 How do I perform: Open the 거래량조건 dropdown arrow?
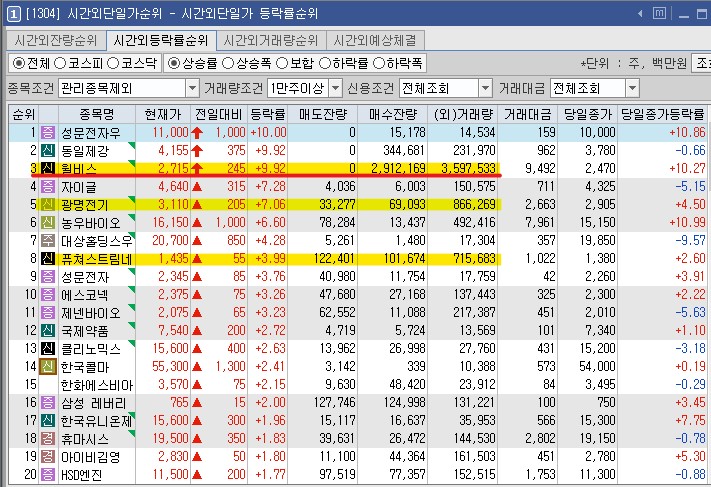coord(335,88)
